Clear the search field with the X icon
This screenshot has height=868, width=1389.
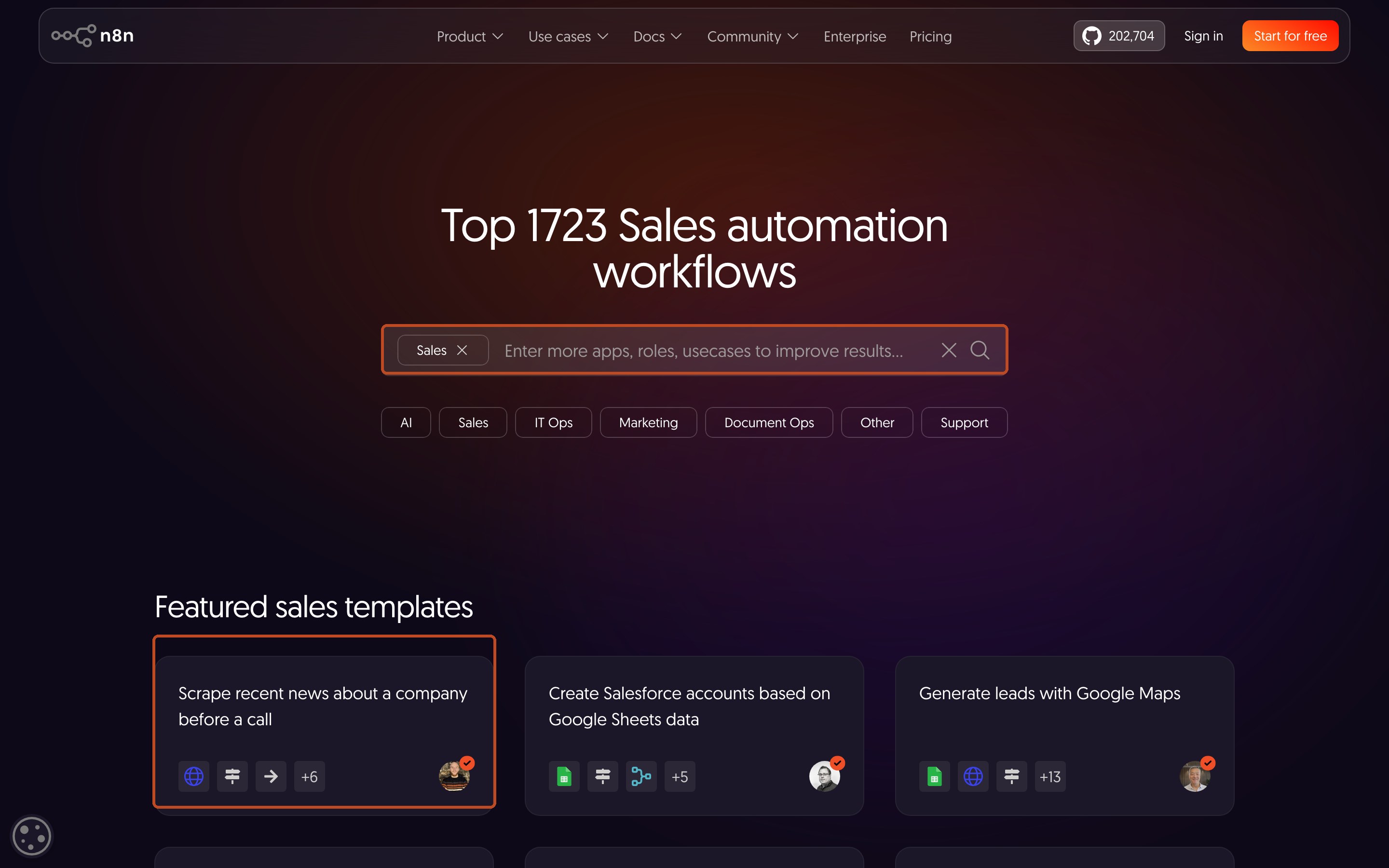(x=949, y=350)
